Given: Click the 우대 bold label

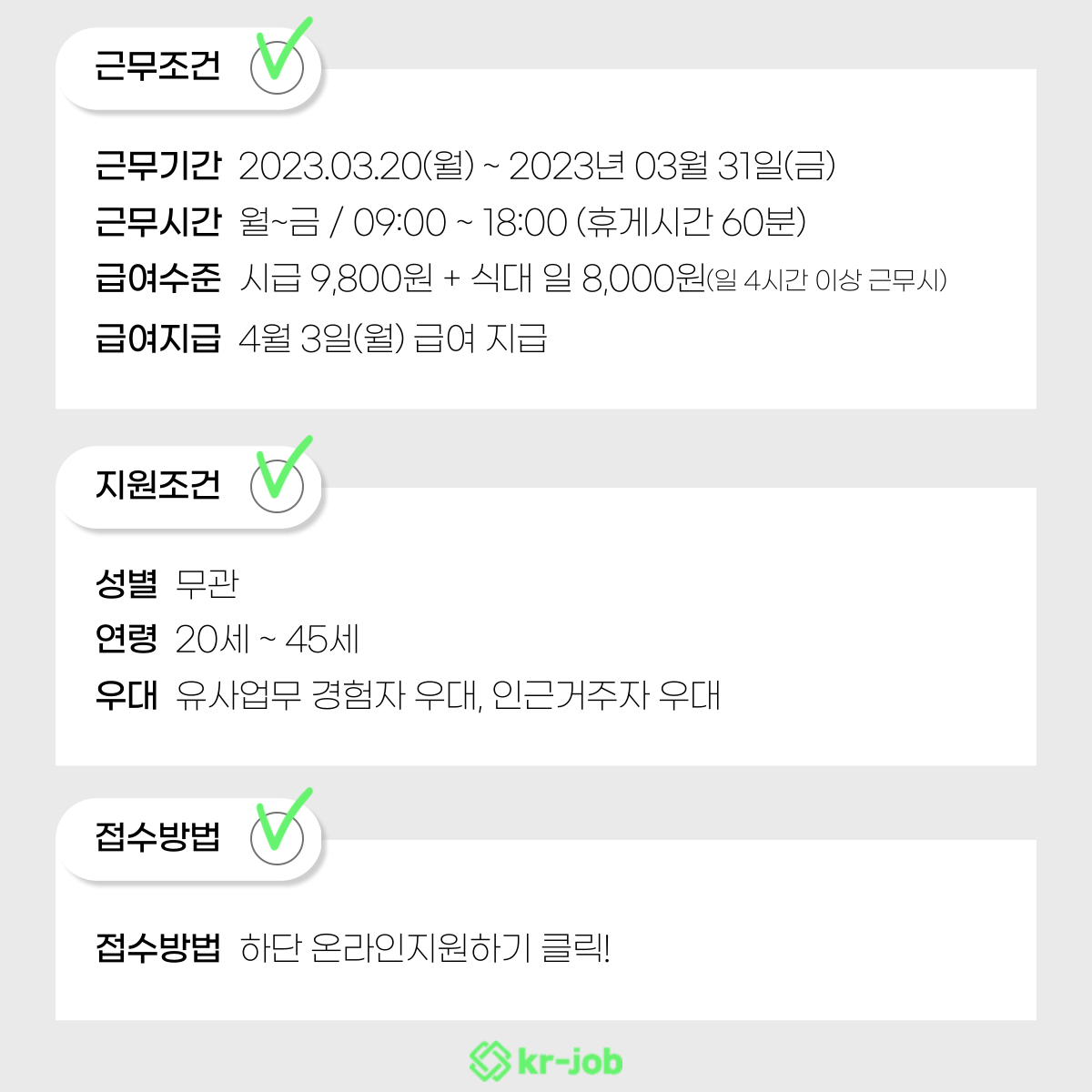Looking at the screenshot, I should coord(126,696).
